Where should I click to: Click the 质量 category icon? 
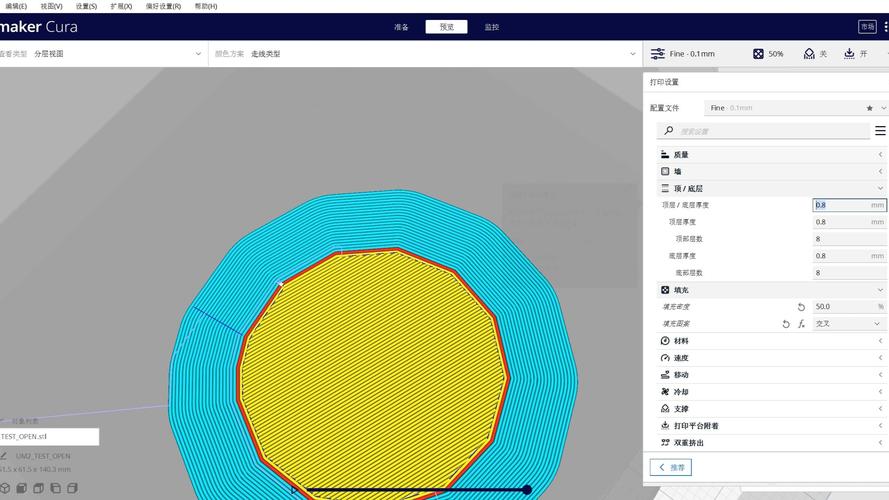pos(665,154)
